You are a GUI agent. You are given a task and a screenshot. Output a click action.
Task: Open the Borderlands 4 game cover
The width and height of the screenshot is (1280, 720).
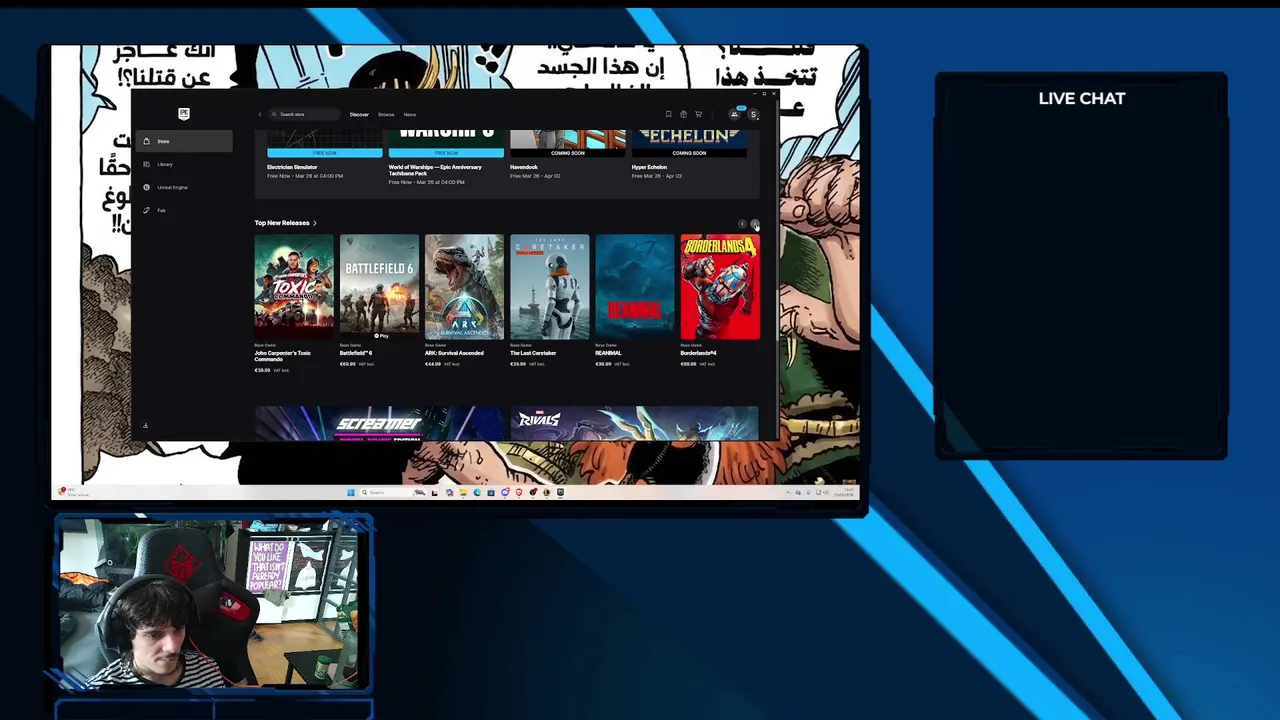click(720, 287)
